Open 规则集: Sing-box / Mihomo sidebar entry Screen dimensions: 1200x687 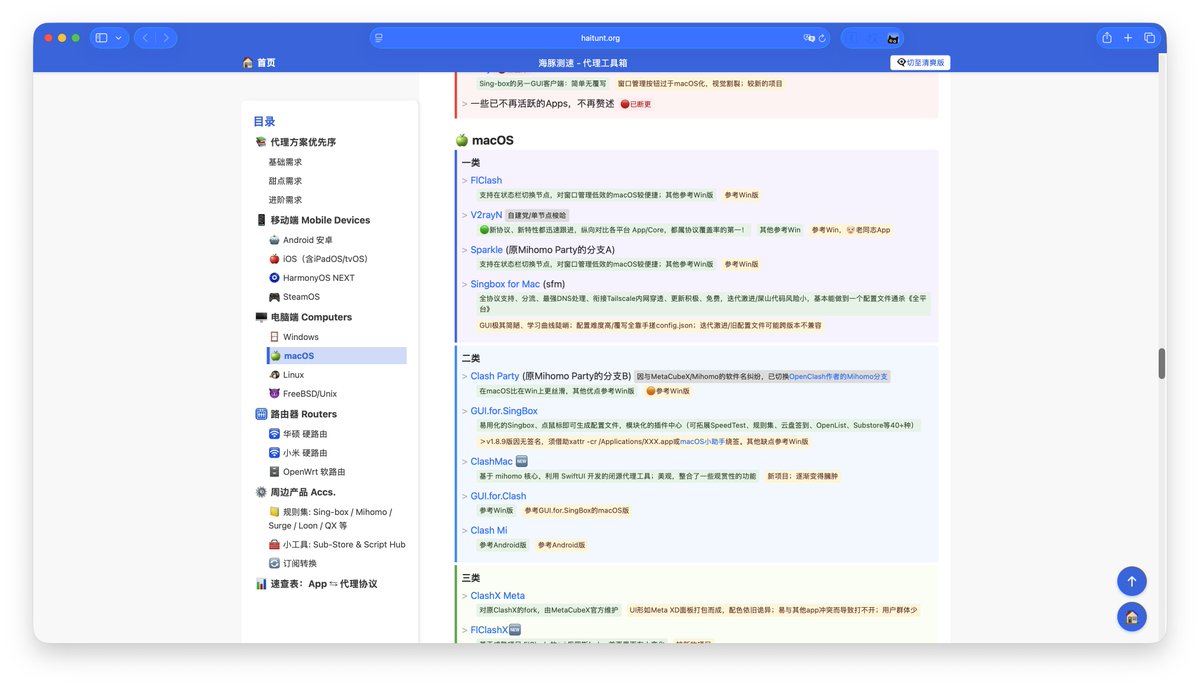point(330,519)
